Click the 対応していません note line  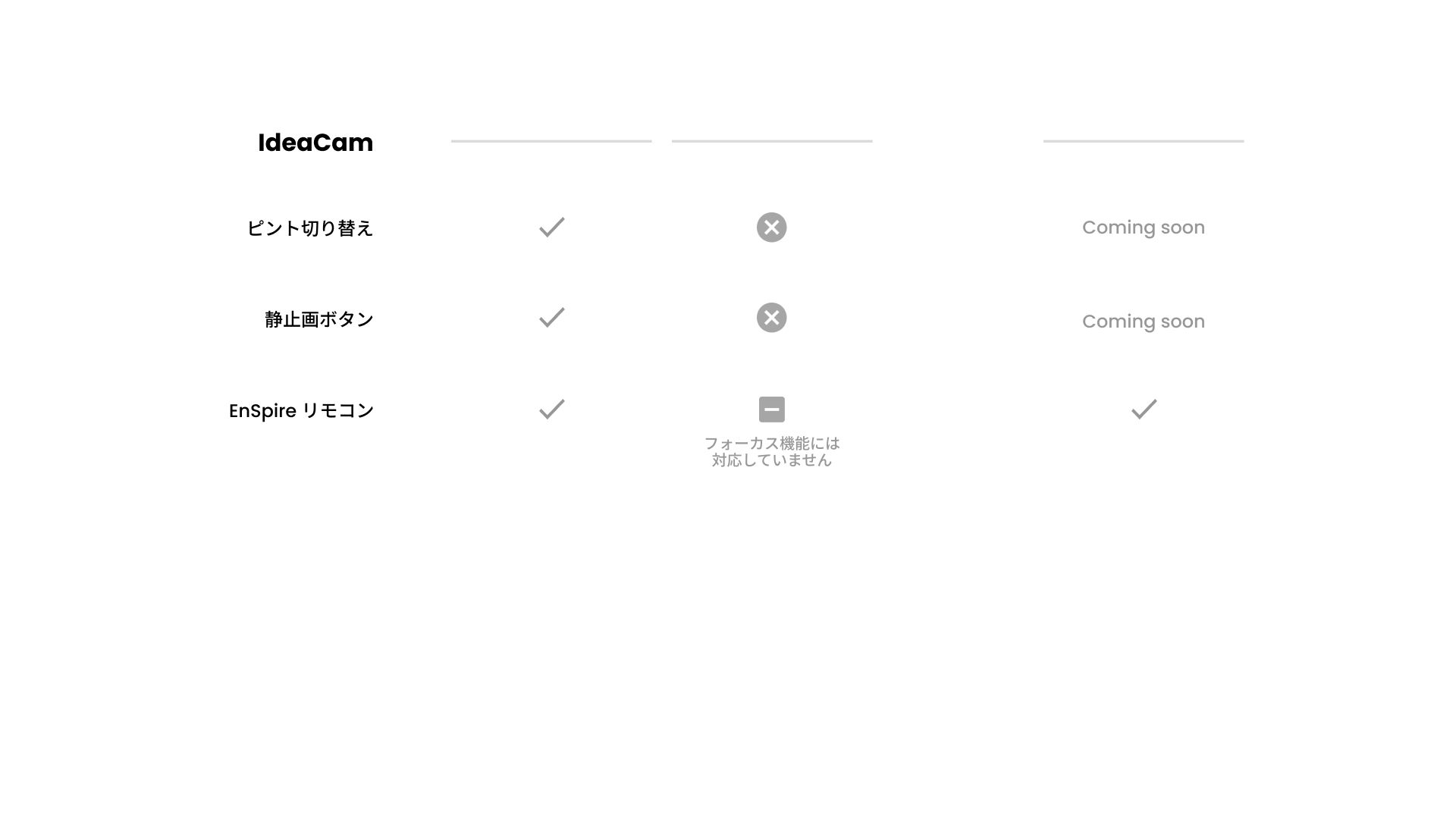(772, 460)
